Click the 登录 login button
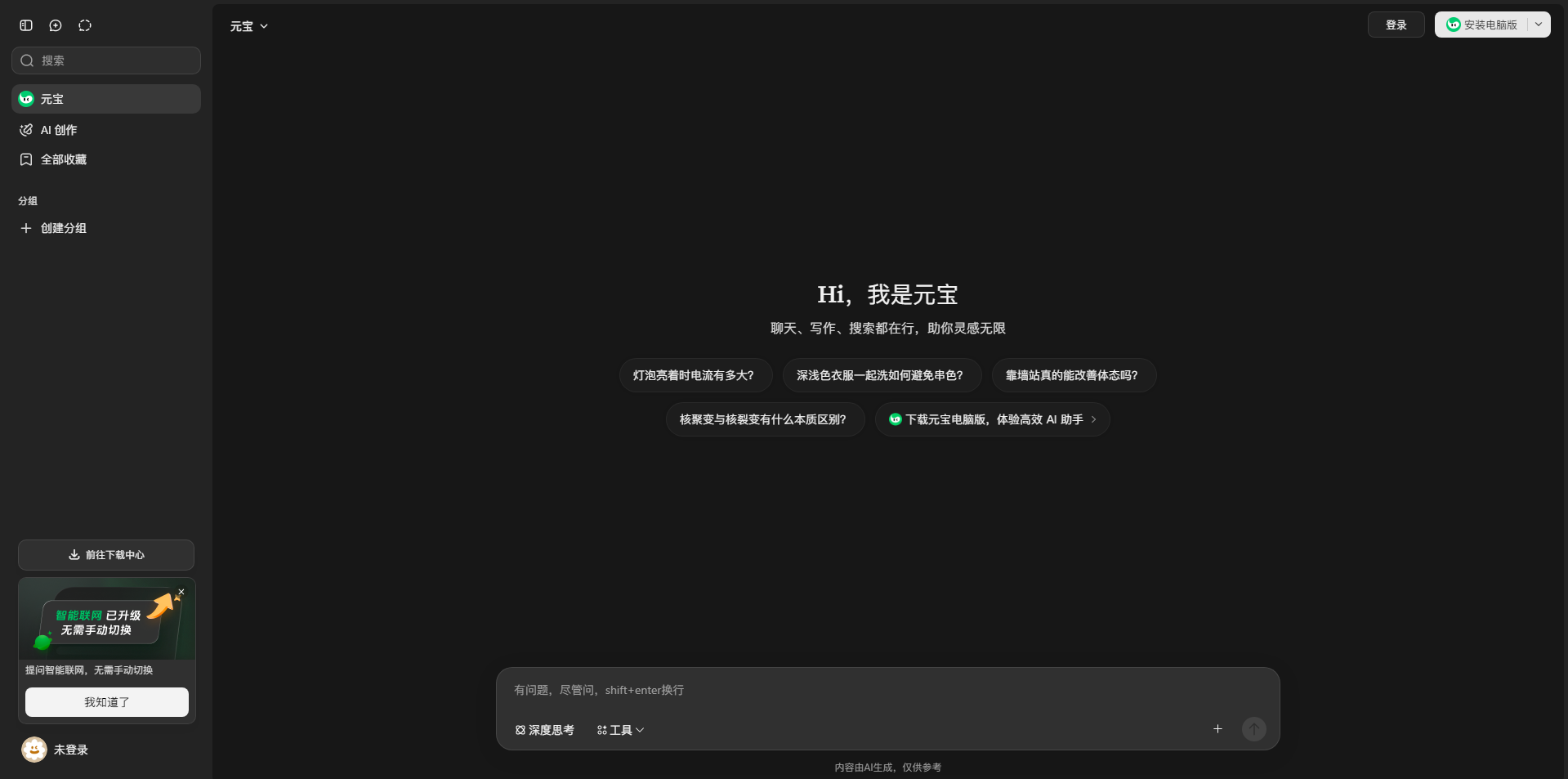 pyautogui.click(x=1396, y=25)
